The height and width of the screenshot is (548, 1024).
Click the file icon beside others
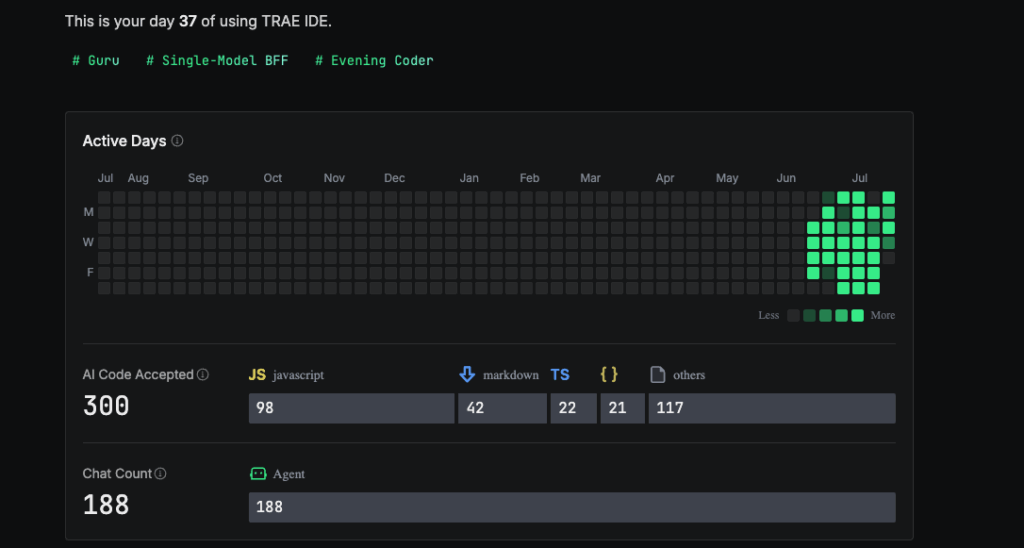click(x=658, y=374)
